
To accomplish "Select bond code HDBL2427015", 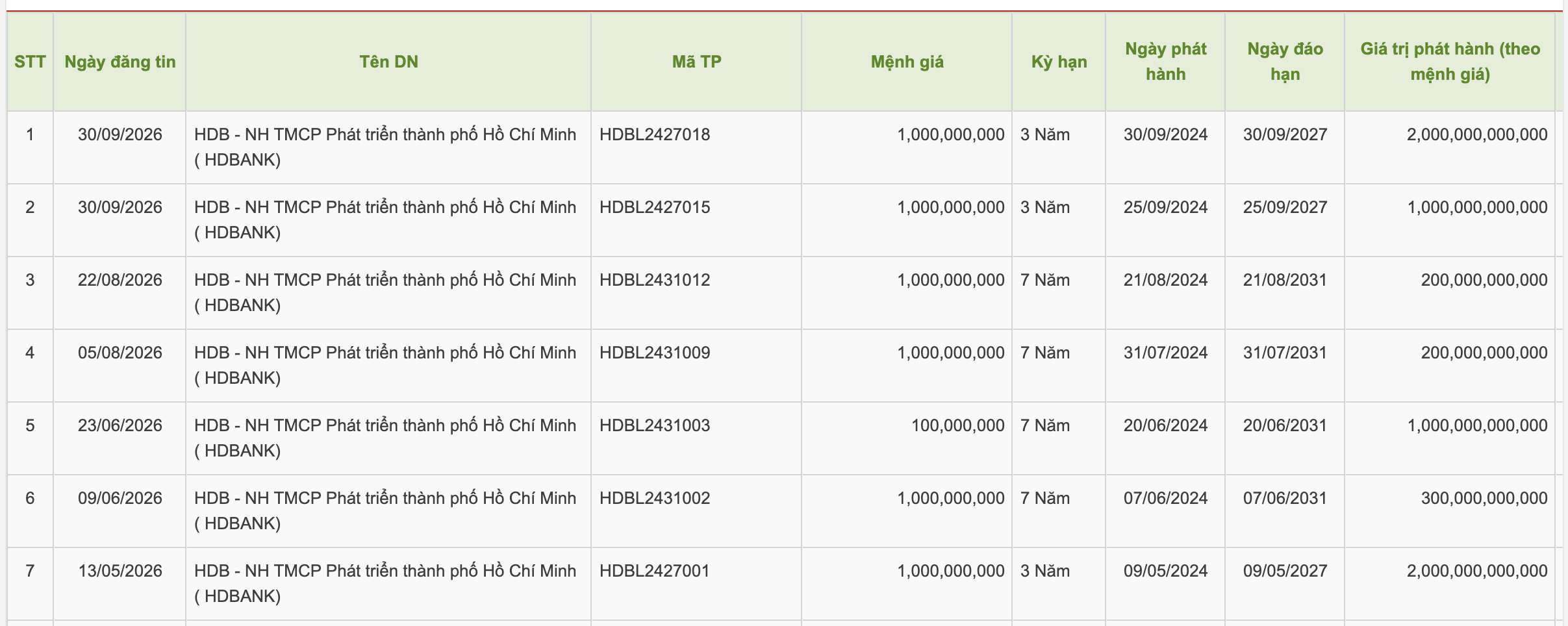I will pyautogui.click(x=655, y=207).
